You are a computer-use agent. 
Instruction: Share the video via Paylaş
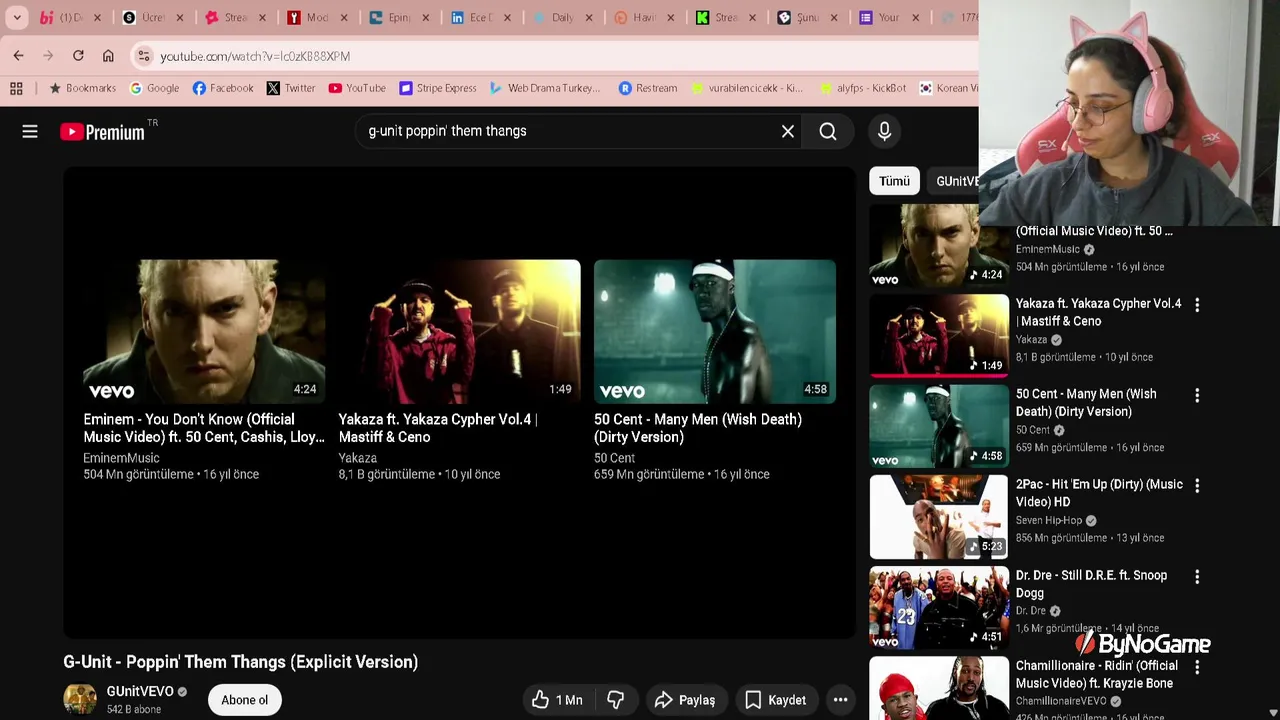[685, 700]
